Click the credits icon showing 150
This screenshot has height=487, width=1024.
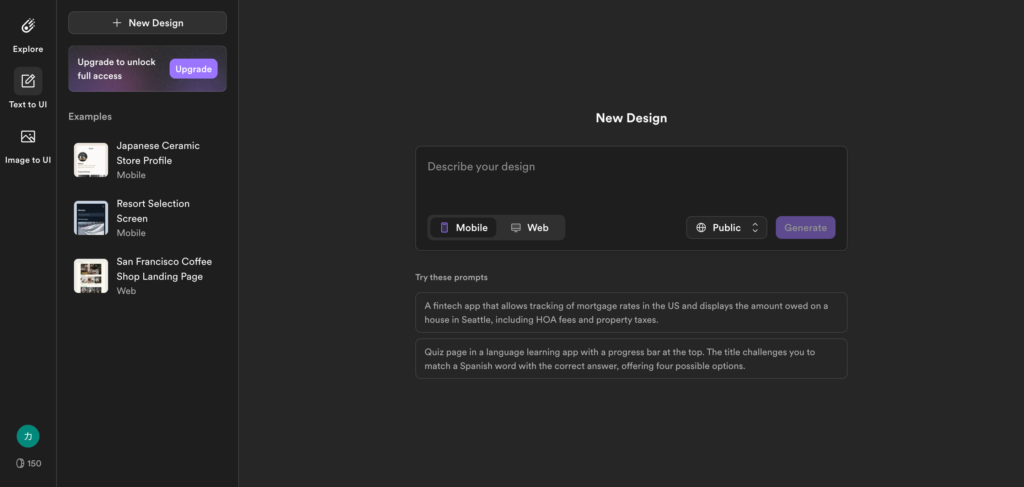(20, 463)
